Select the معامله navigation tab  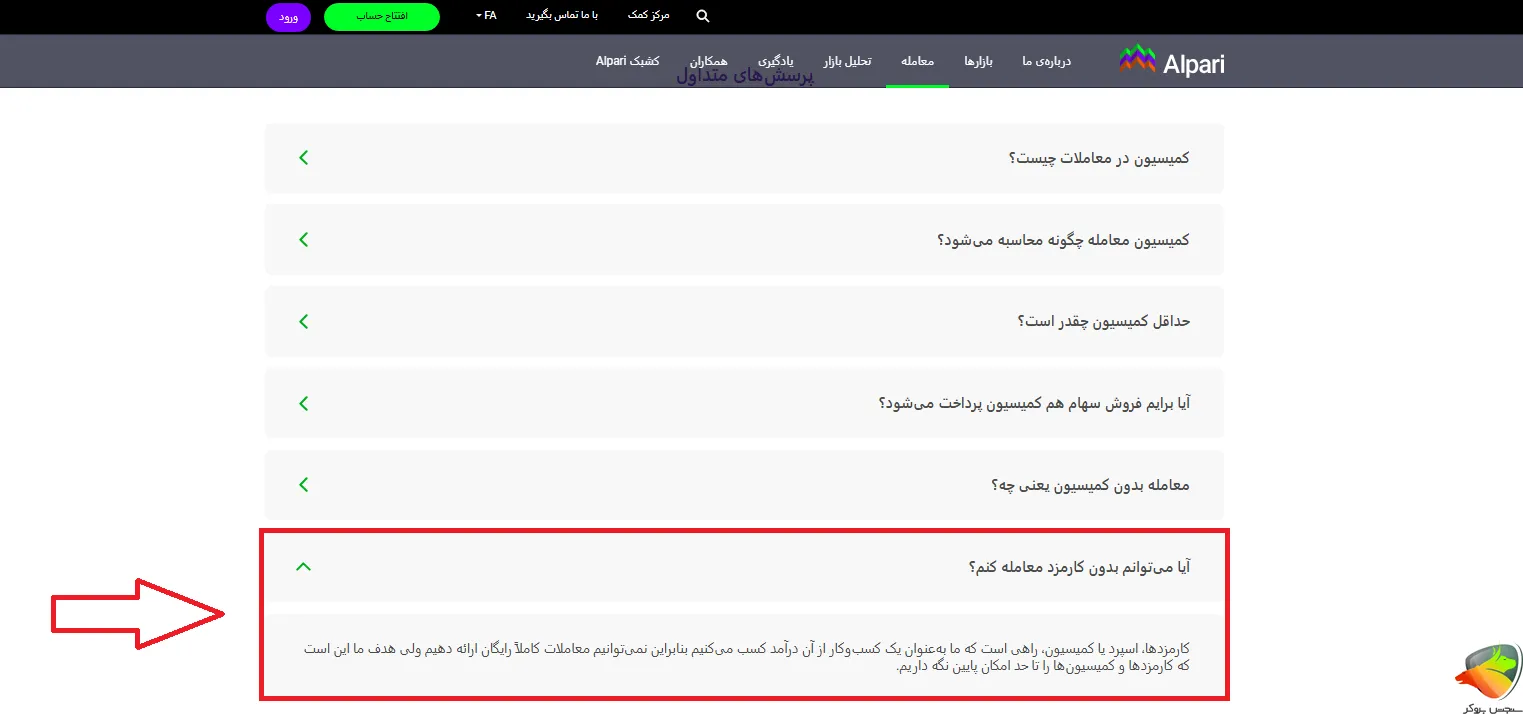pyautogui.click(x=917, y=60)
